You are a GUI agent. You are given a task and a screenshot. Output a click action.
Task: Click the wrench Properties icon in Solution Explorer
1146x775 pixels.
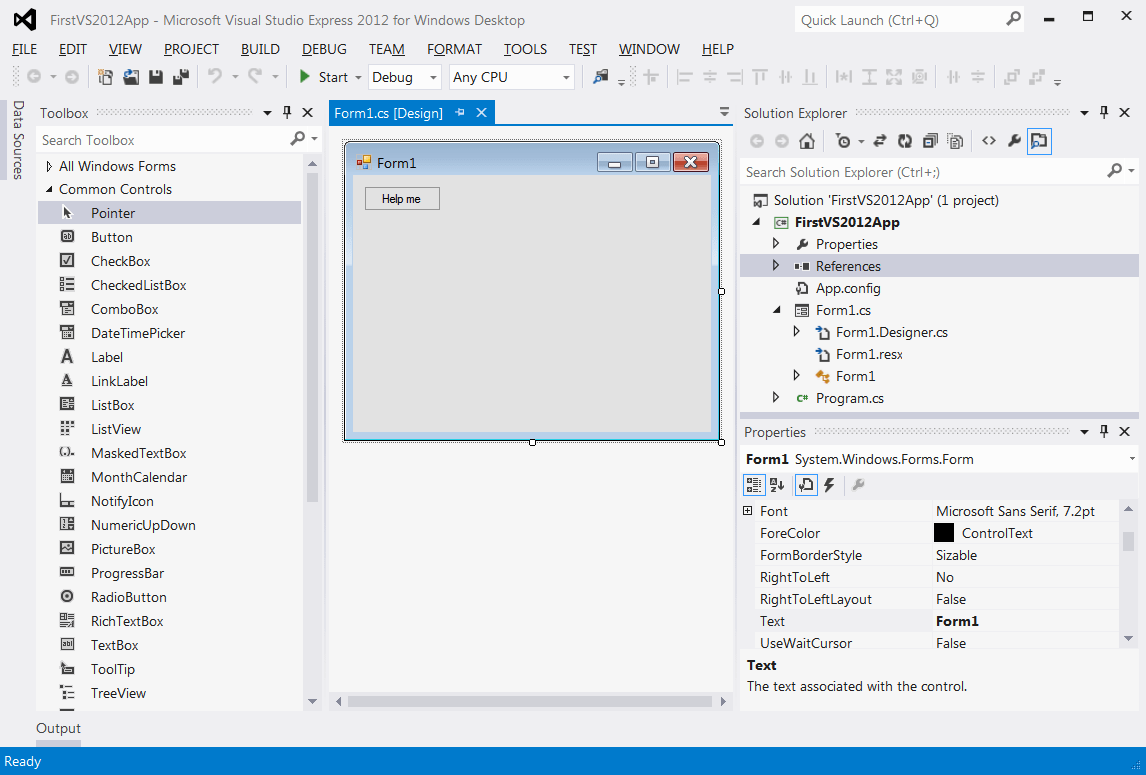pos(1014,141)
